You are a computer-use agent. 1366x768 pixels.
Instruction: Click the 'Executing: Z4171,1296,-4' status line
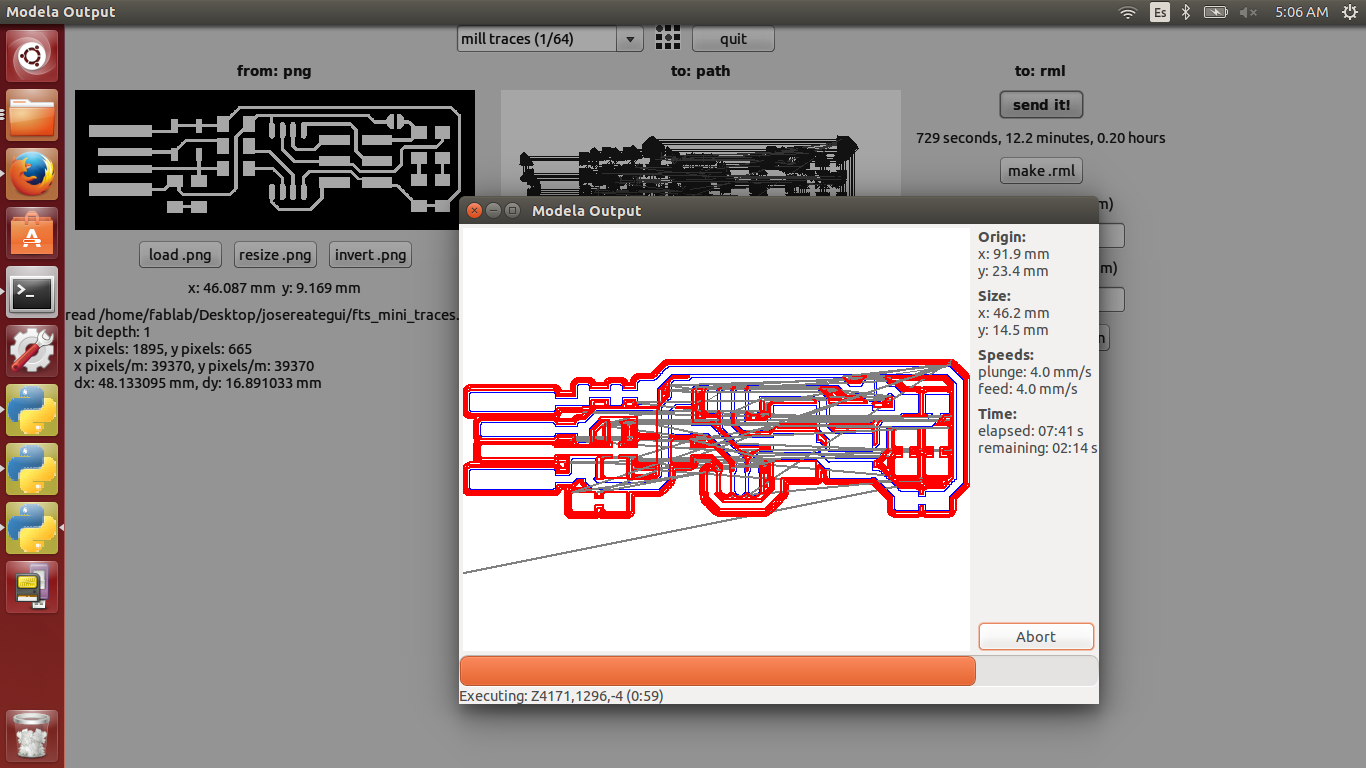click(561, 696)
